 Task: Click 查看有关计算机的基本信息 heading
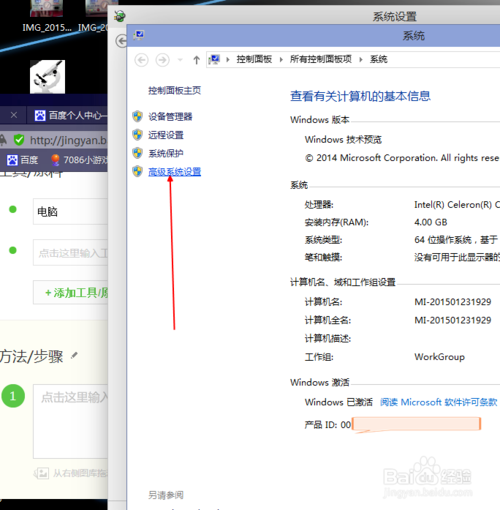pyautogui.click(x=360, y=96)
